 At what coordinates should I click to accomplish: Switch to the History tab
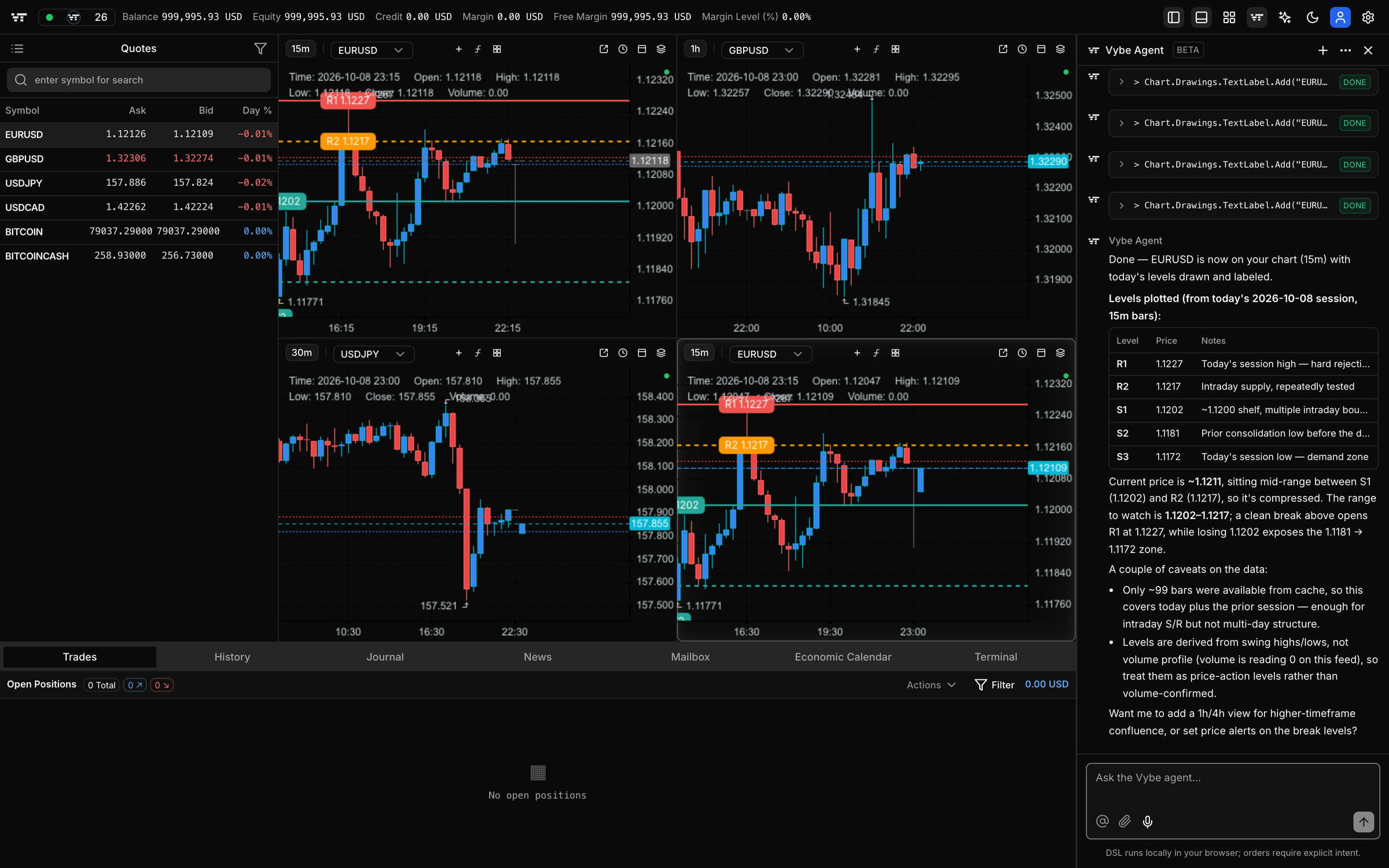(232, 657)
